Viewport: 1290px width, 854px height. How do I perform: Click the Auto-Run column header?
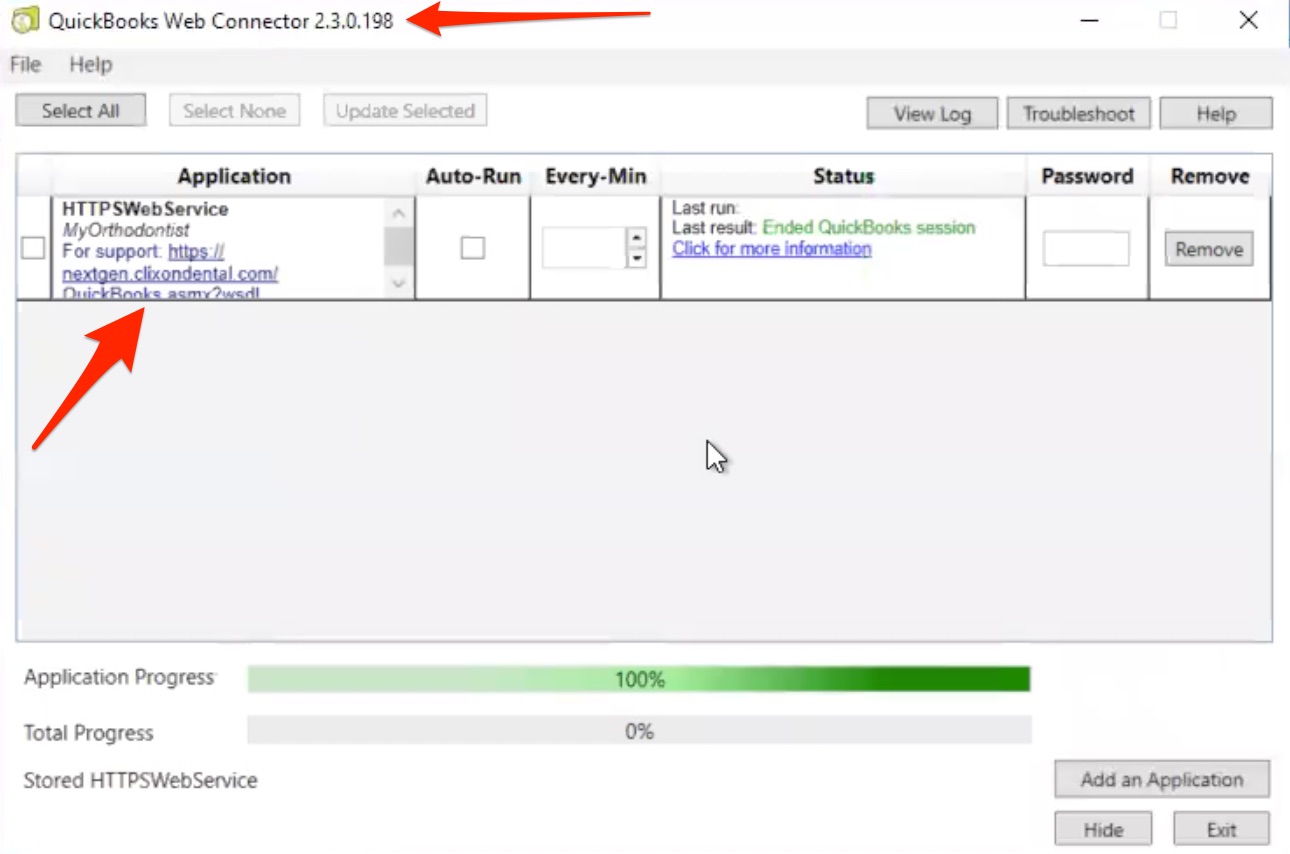point(473,176)
